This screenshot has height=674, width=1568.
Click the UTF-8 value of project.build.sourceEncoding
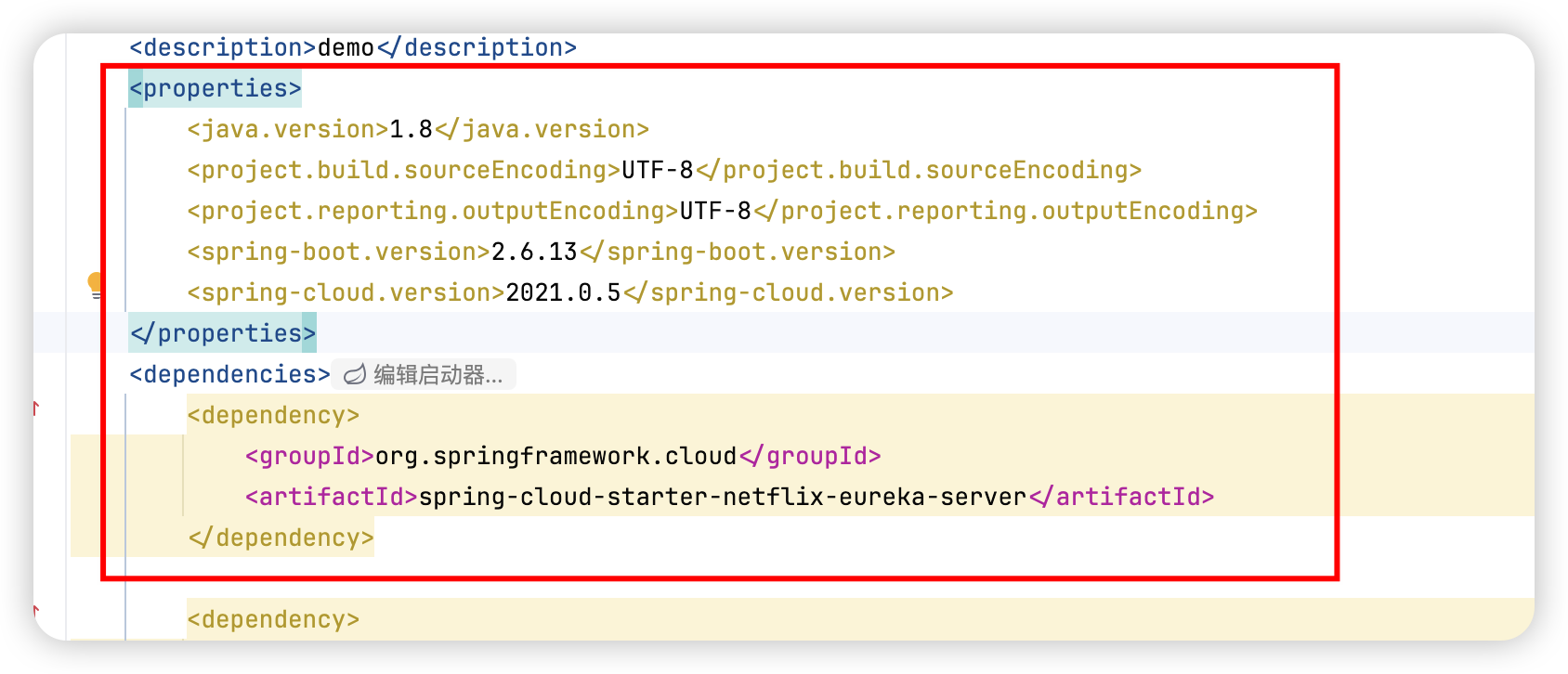(x=658, y=171)
